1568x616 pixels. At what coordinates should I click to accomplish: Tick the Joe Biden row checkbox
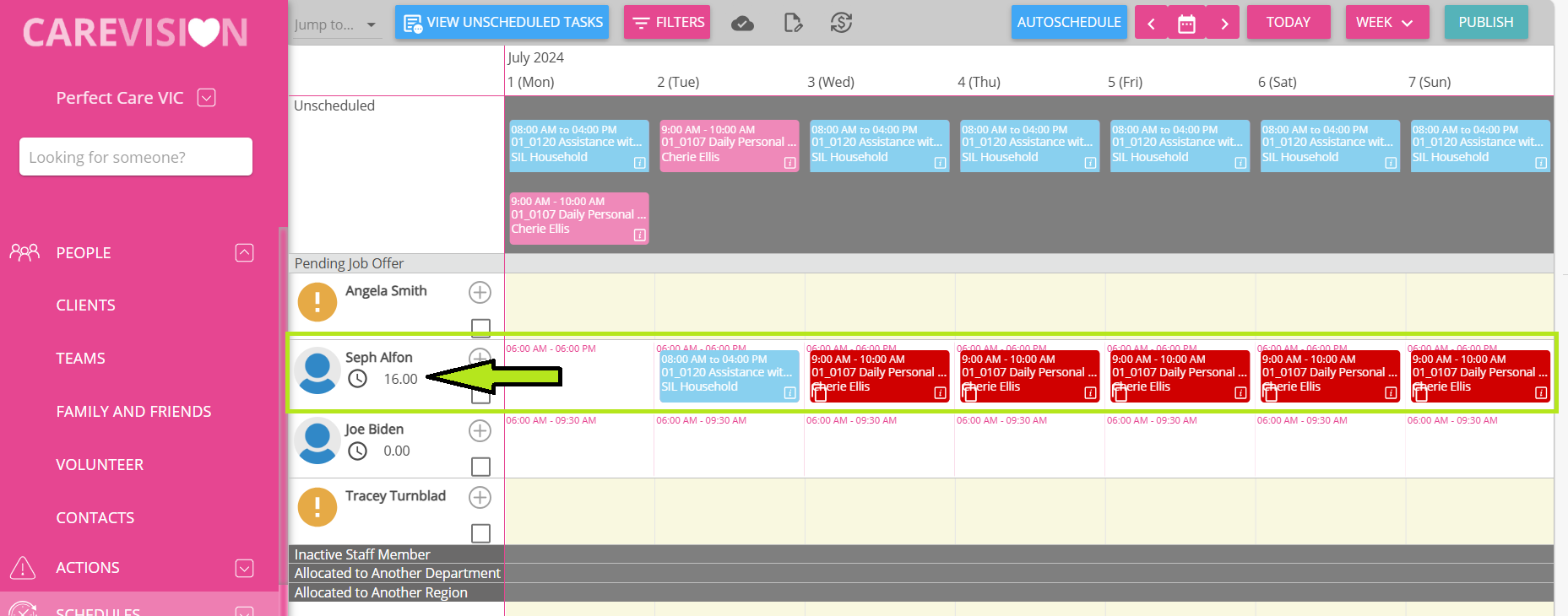[x=480, y=467]
